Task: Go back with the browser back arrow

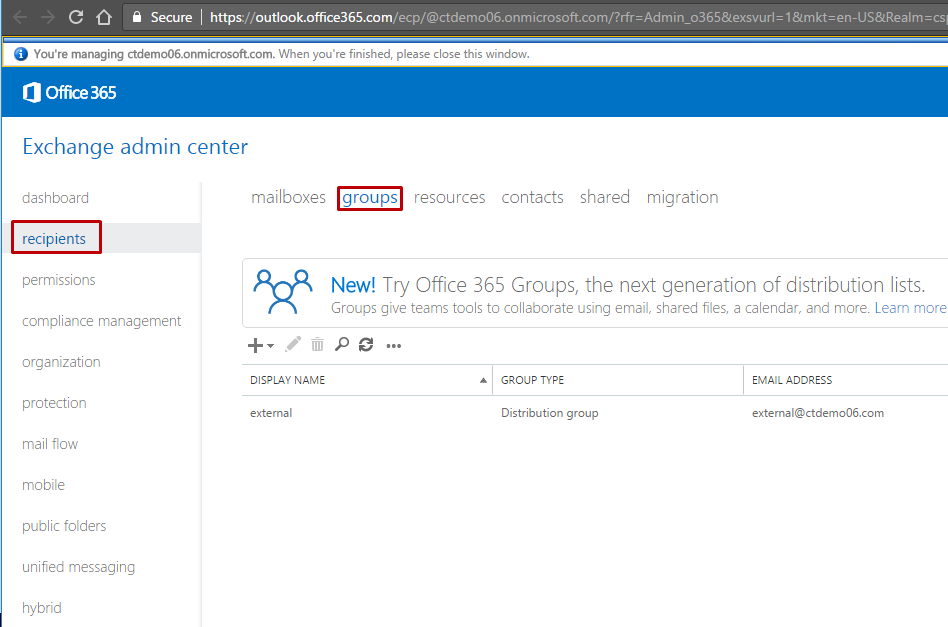Action: (20, 17)
